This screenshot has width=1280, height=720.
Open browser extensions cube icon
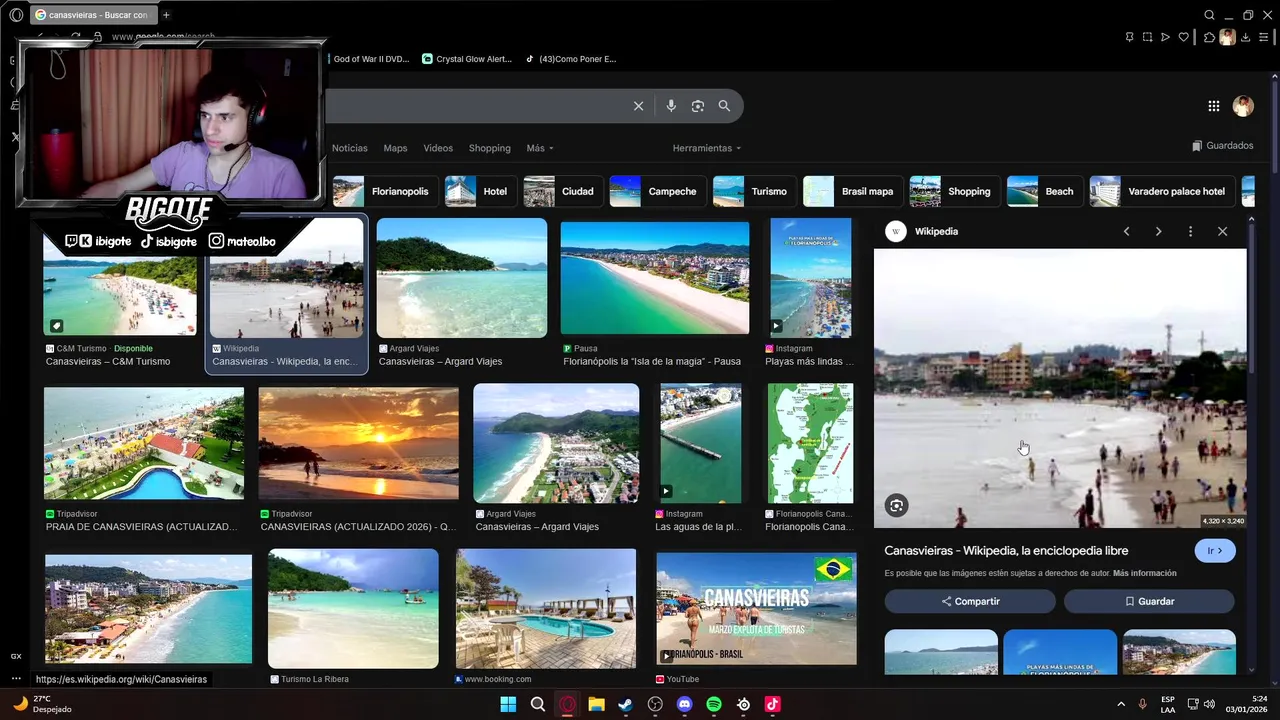1209,37
